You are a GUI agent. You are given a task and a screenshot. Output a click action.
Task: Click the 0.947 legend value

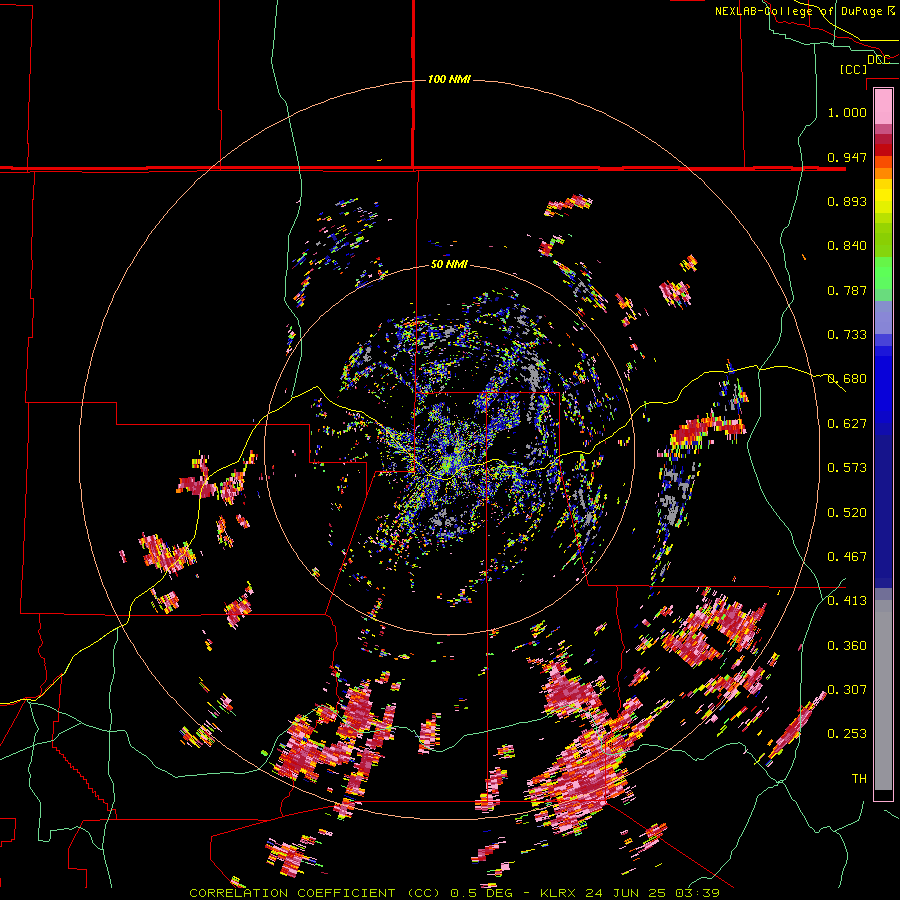(x=847, y=157)
